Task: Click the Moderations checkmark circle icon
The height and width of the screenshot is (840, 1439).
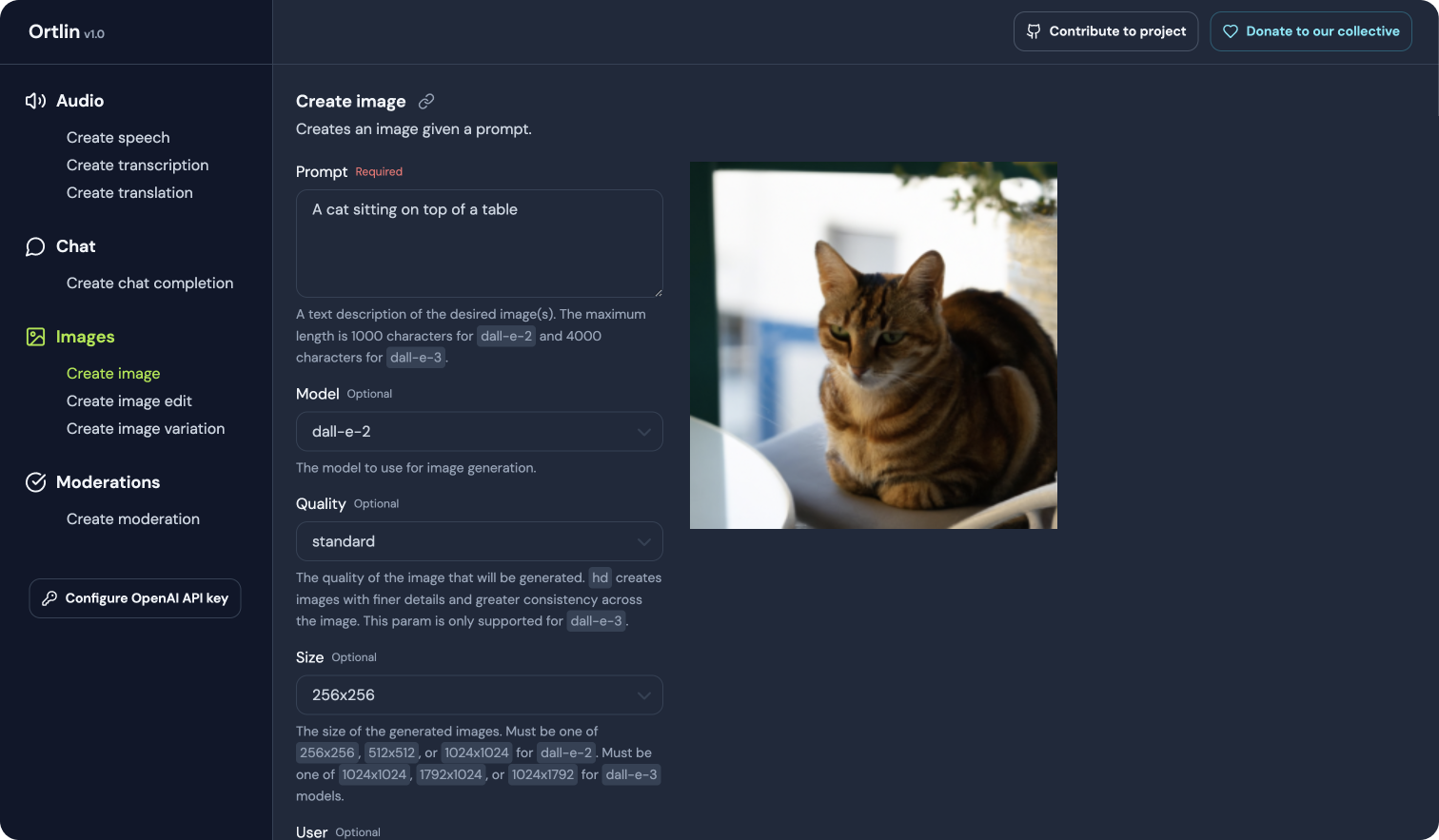Action: (35, 482)
